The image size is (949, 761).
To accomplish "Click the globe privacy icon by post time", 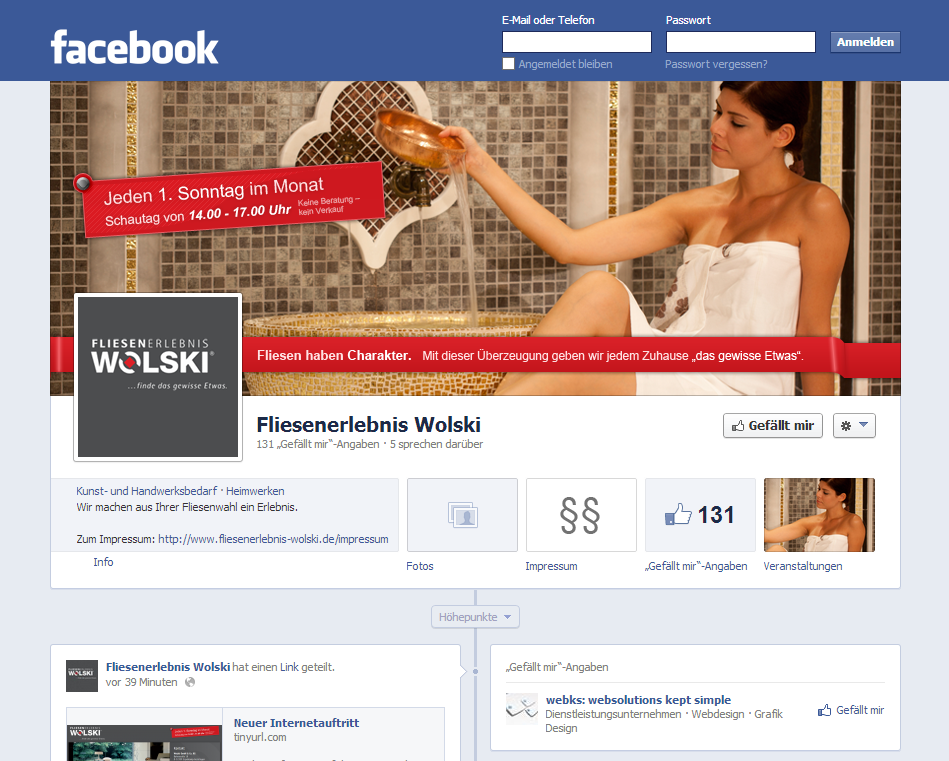I will [x=190, y=682].
